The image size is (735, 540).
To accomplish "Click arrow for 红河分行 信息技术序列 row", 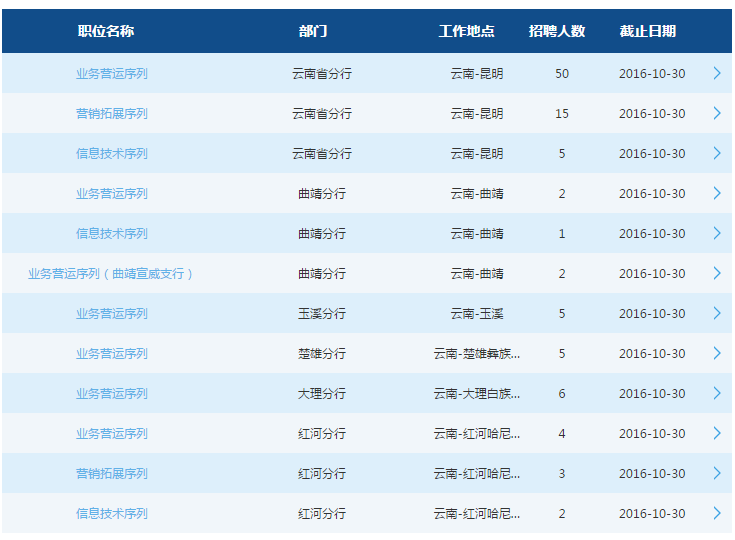I will point(717,513).
